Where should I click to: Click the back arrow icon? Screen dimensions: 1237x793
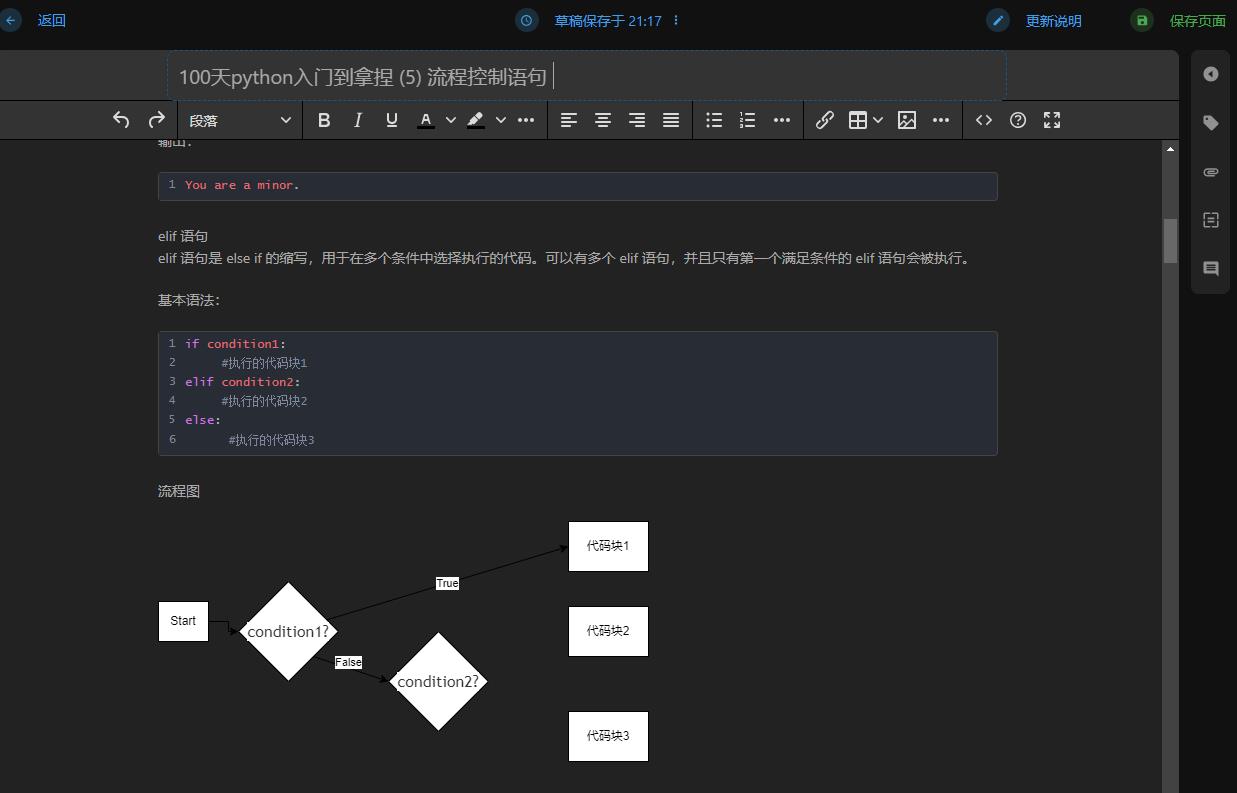click(x=10, y=20)
